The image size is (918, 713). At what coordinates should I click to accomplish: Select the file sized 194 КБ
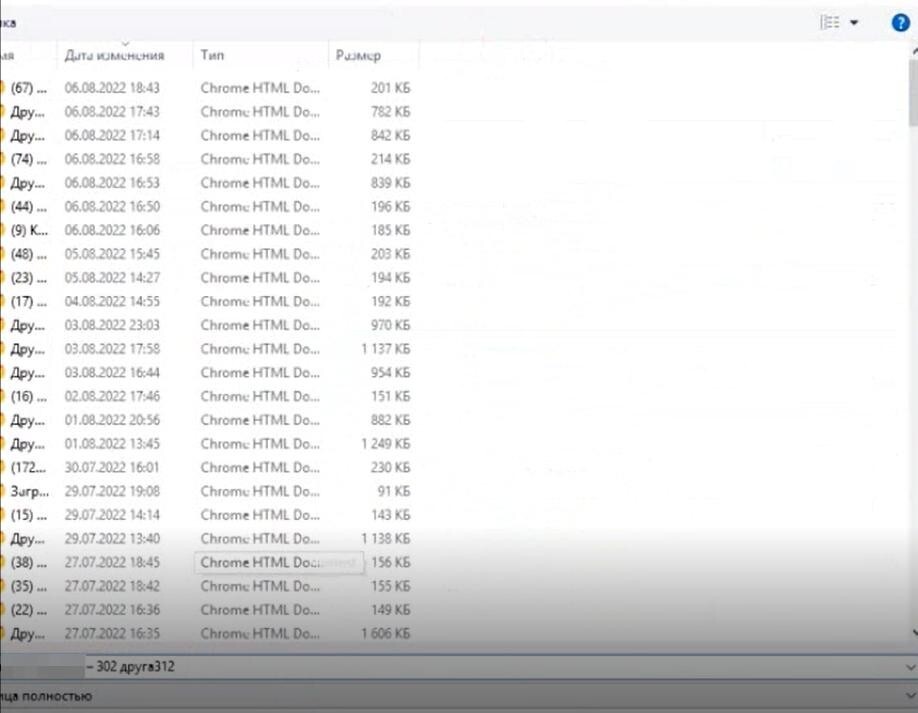tap(391, 277)
